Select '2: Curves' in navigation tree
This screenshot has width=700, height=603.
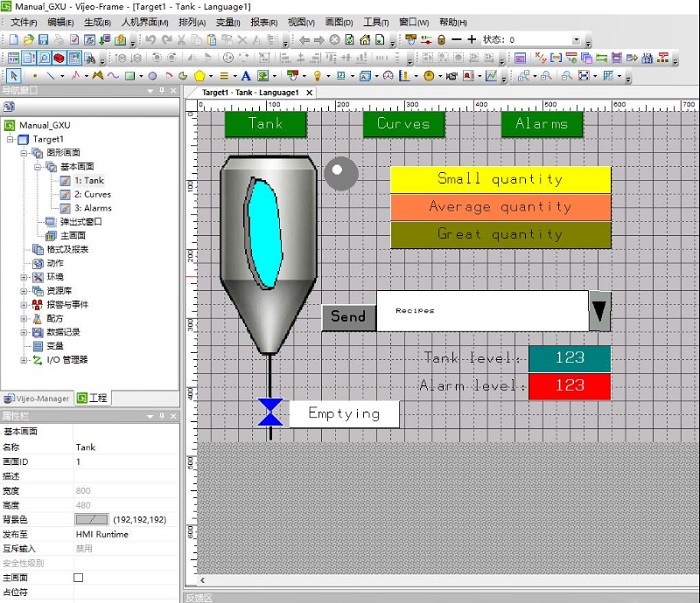(x=92, y=194)
